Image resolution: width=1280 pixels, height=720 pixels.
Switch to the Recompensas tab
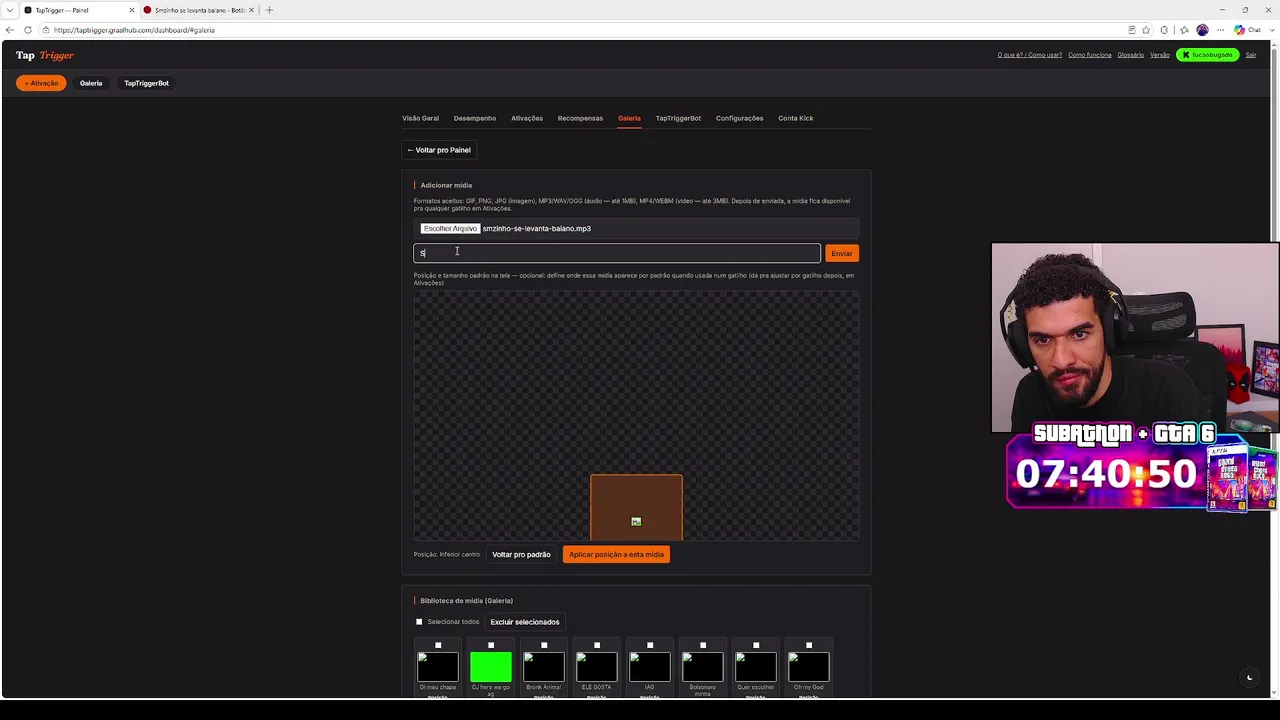(x=580, y=118)
